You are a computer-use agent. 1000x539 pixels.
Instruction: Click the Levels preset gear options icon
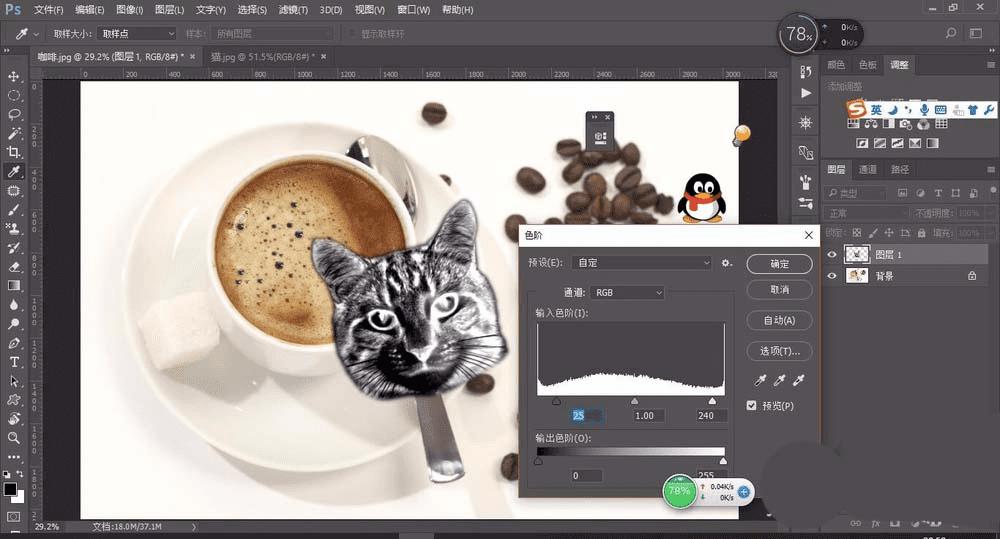[726, 263]
